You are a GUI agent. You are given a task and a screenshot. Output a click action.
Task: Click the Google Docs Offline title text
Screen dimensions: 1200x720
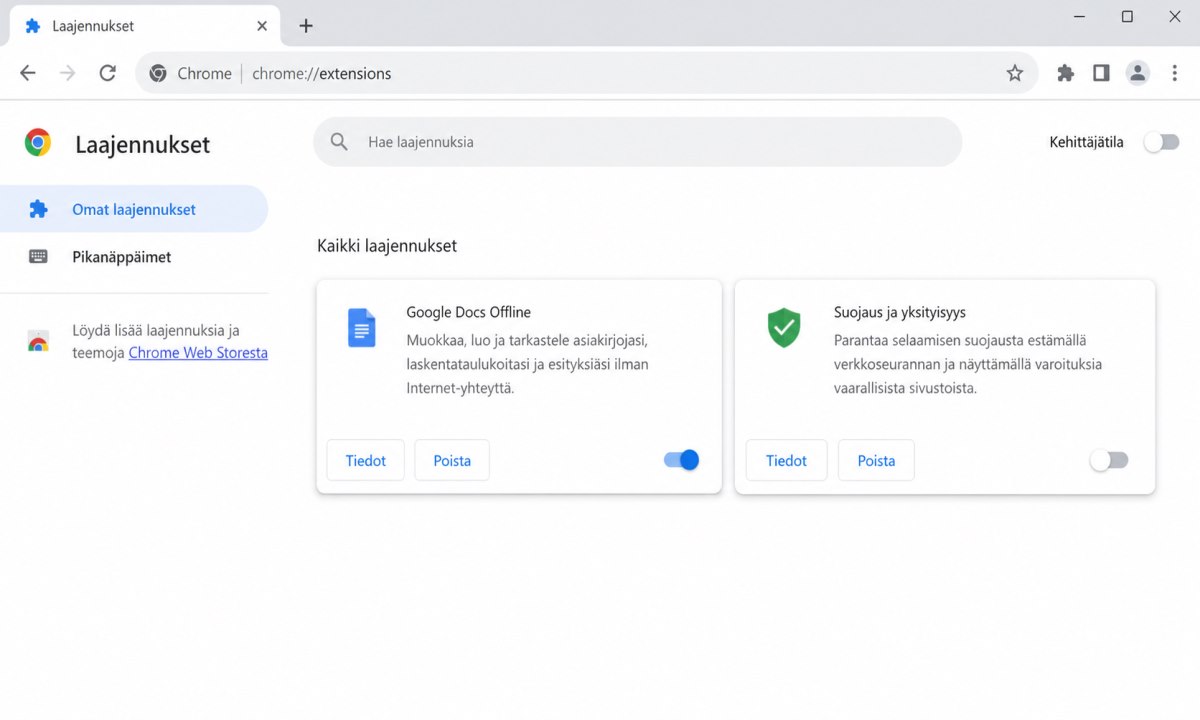pyautogui.click(x=468, y=312)
